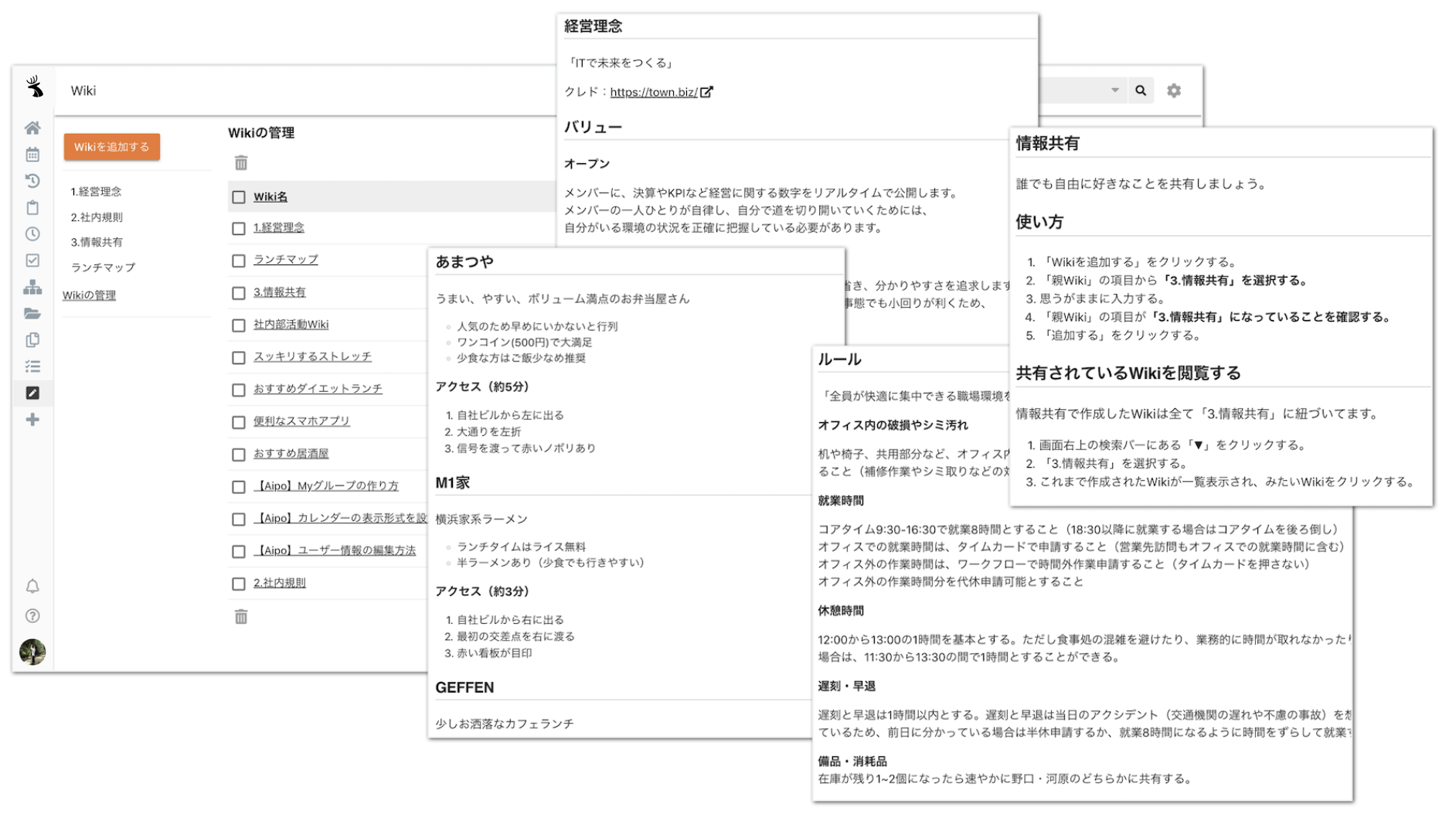Select 3.情報共有 in left menu

point(97,242)
